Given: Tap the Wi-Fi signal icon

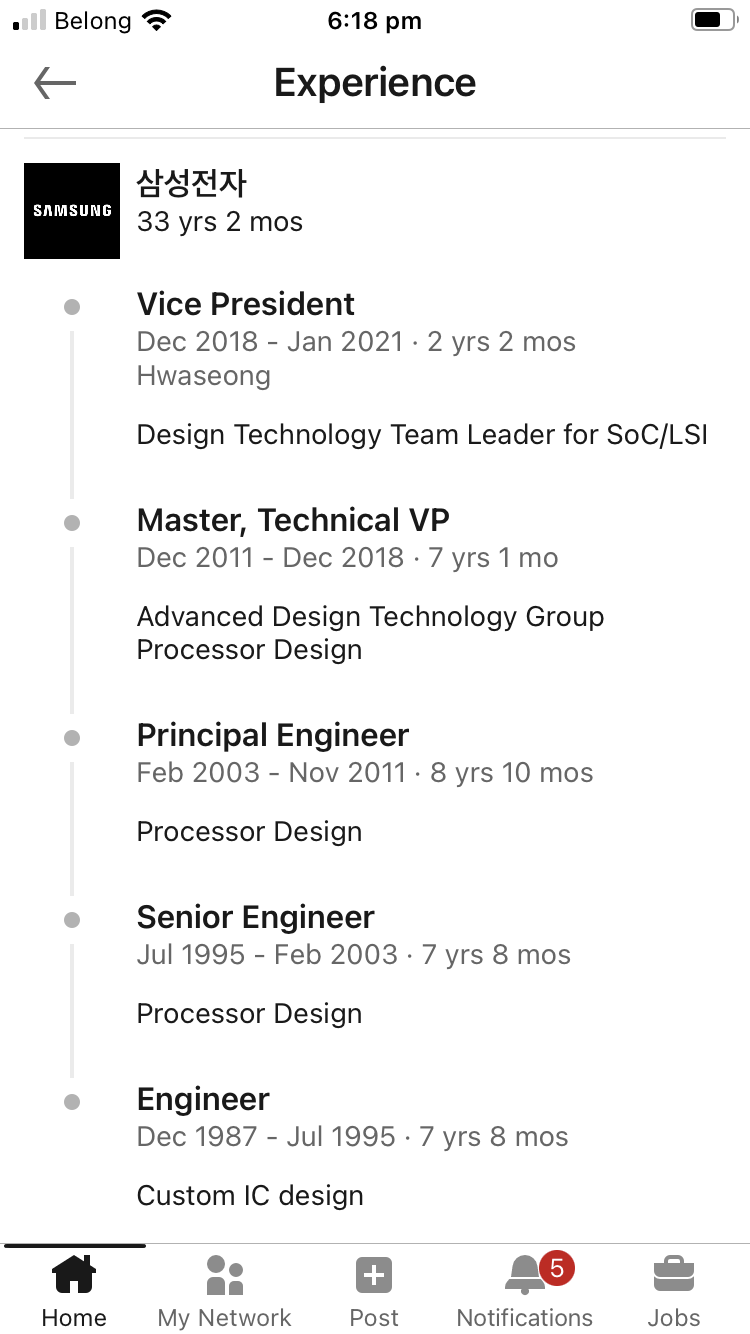Looking at the screenshot, I should coord(156,20).
